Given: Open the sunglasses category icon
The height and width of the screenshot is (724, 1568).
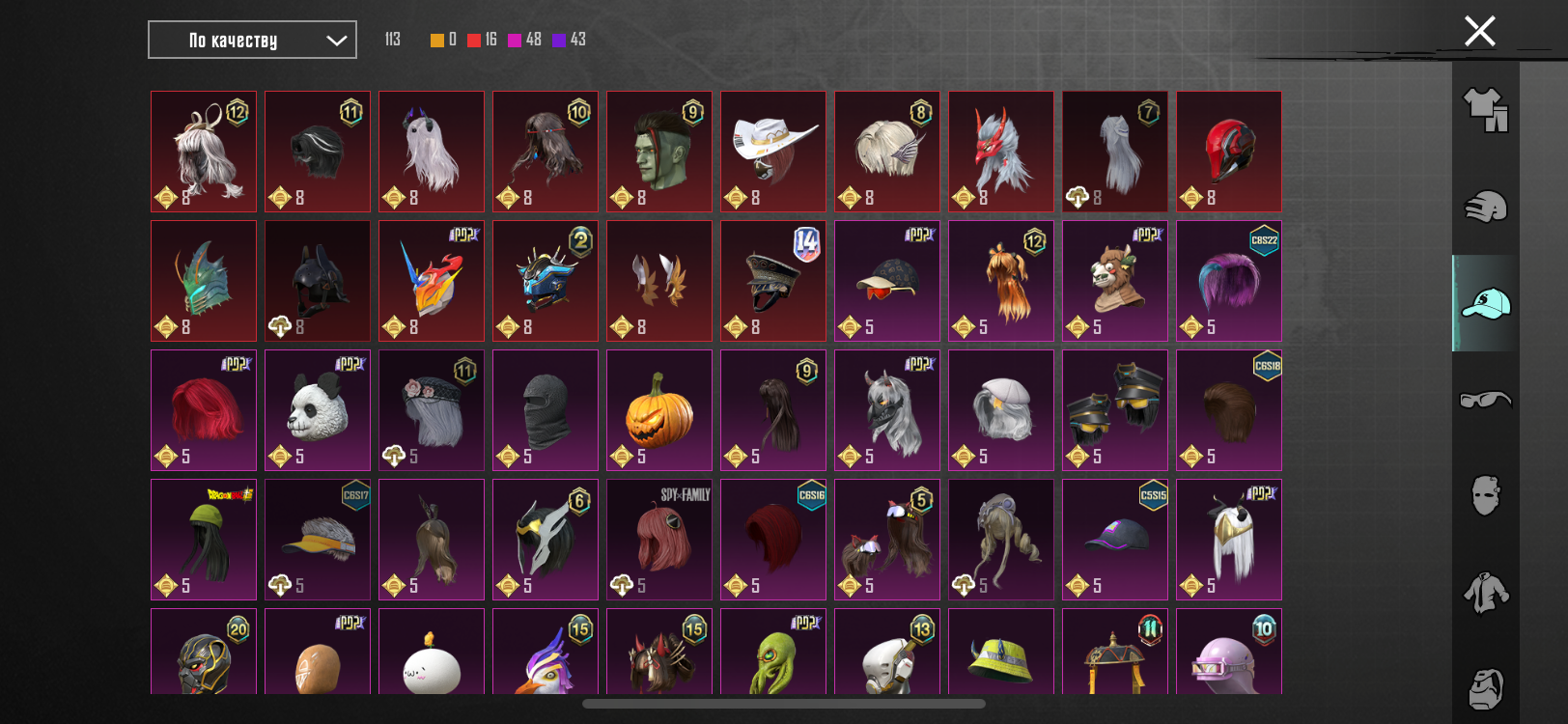Looking at the screenshot, I should tap(1485, 399).
